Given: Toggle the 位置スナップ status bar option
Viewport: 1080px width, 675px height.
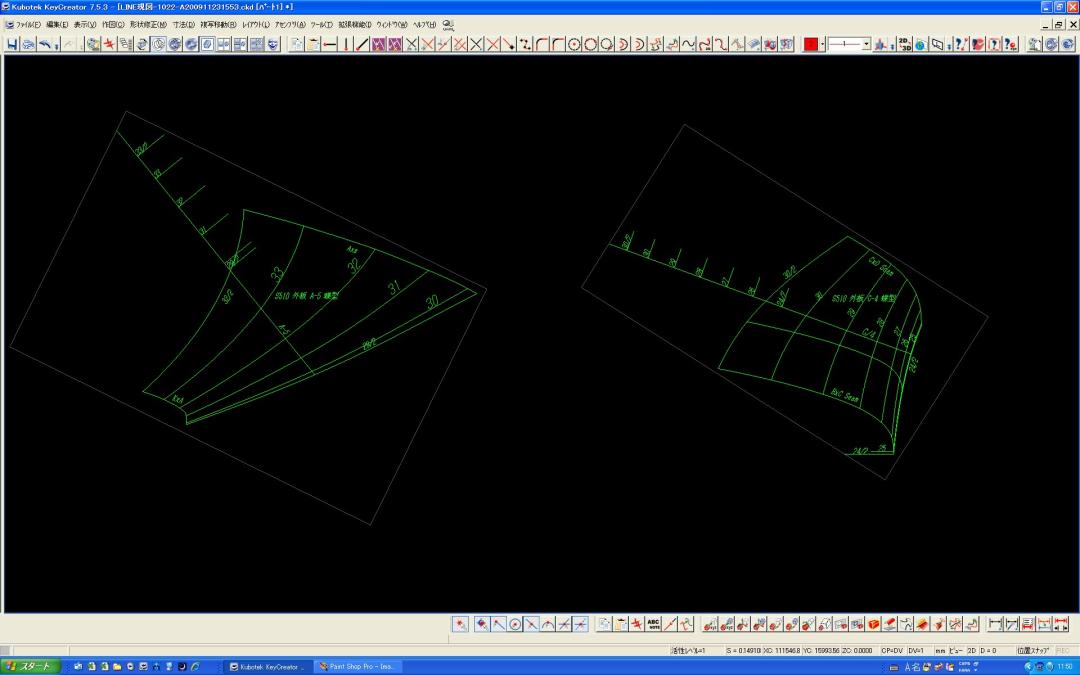Looking at the screenshot, I should tap(1033, 650).
